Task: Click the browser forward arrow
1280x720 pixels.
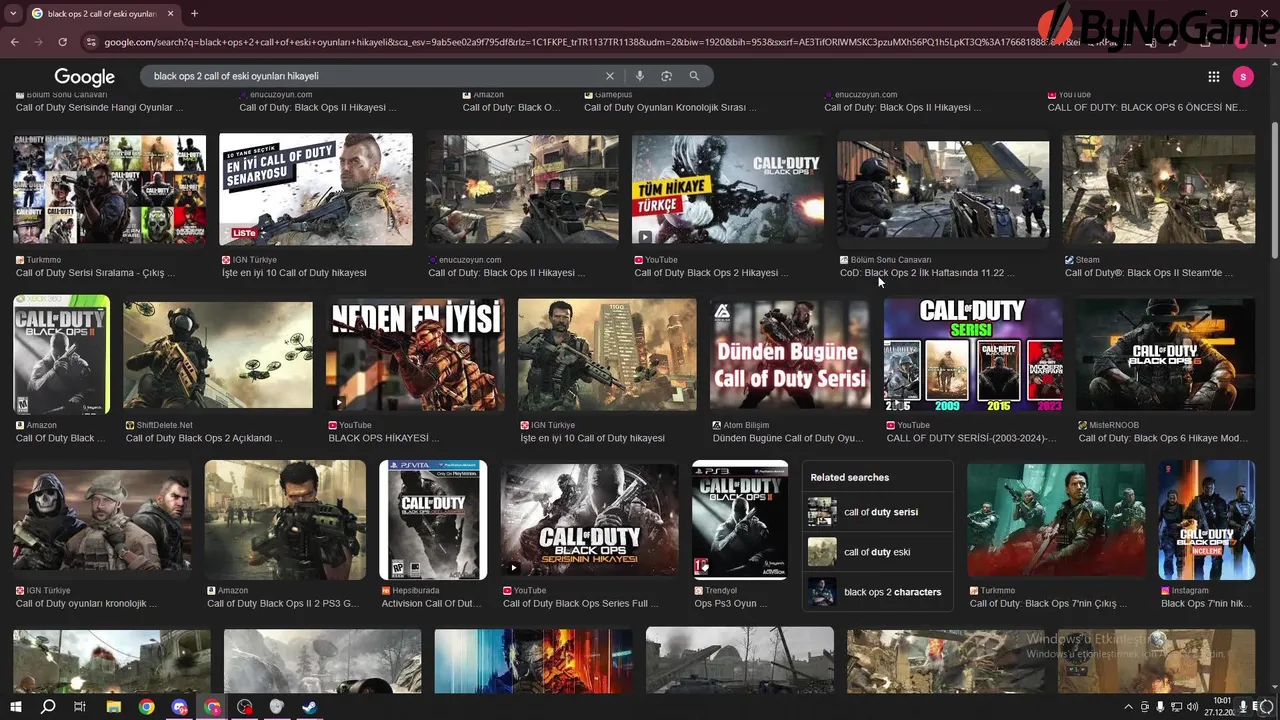Action: point(38,42)
